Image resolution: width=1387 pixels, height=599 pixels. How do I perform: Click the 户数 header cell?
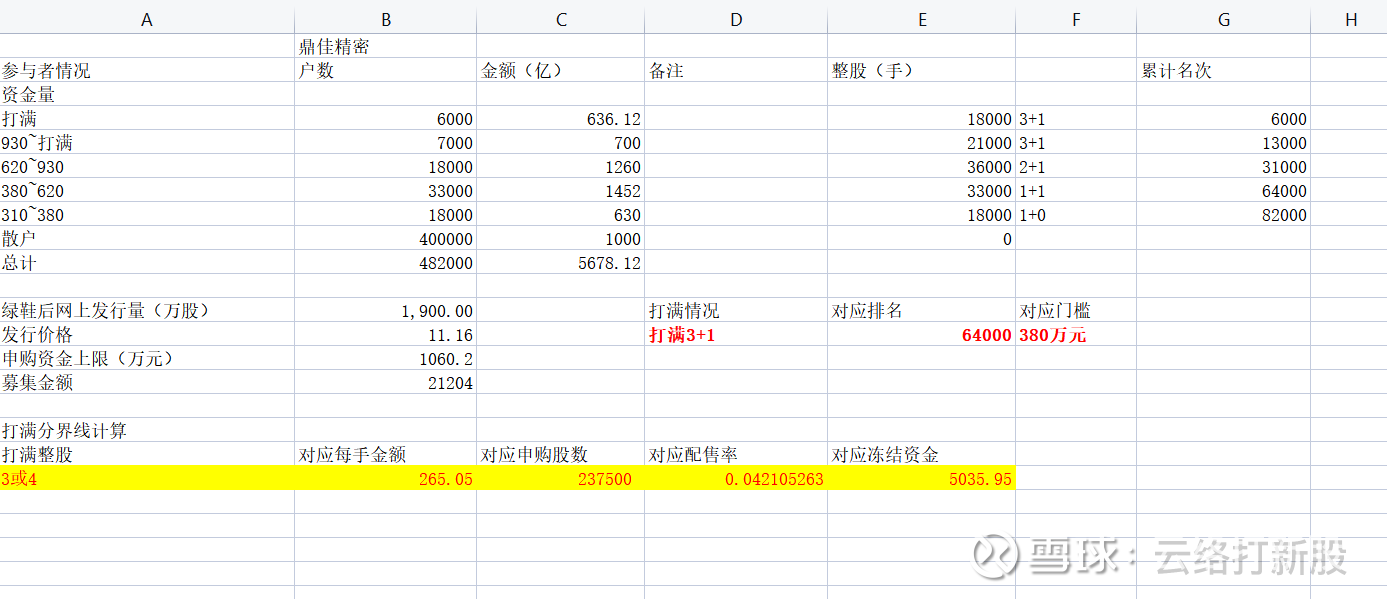click(386, 70)
